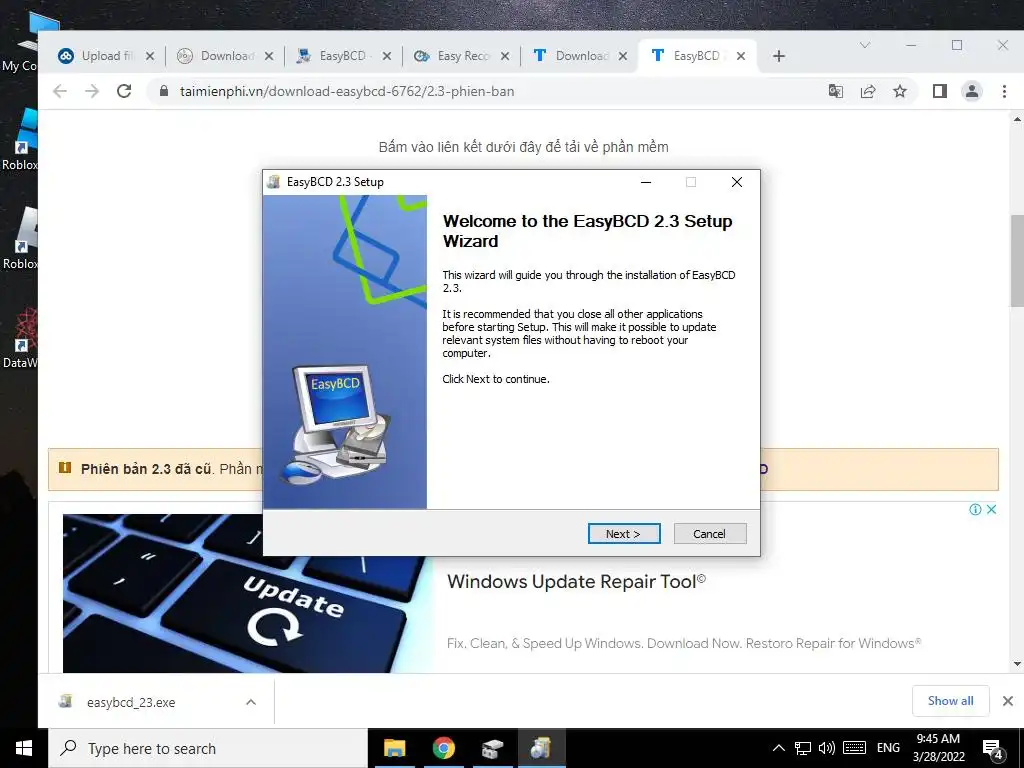Click the address bar URL
The width and height of the screenshot is (1024, 768).
(x=347, y=91)
